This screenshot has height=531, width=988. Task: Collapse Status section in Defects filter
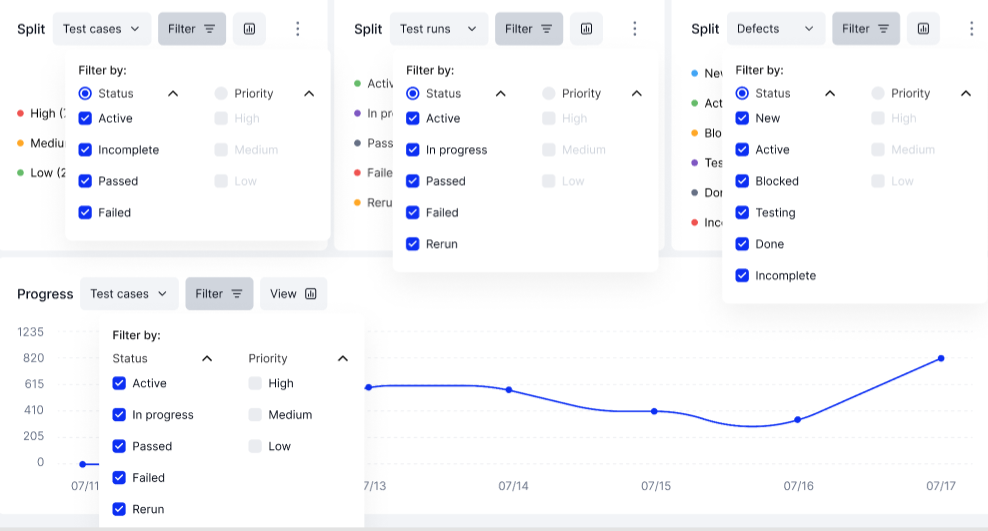(x=829, y=93)
